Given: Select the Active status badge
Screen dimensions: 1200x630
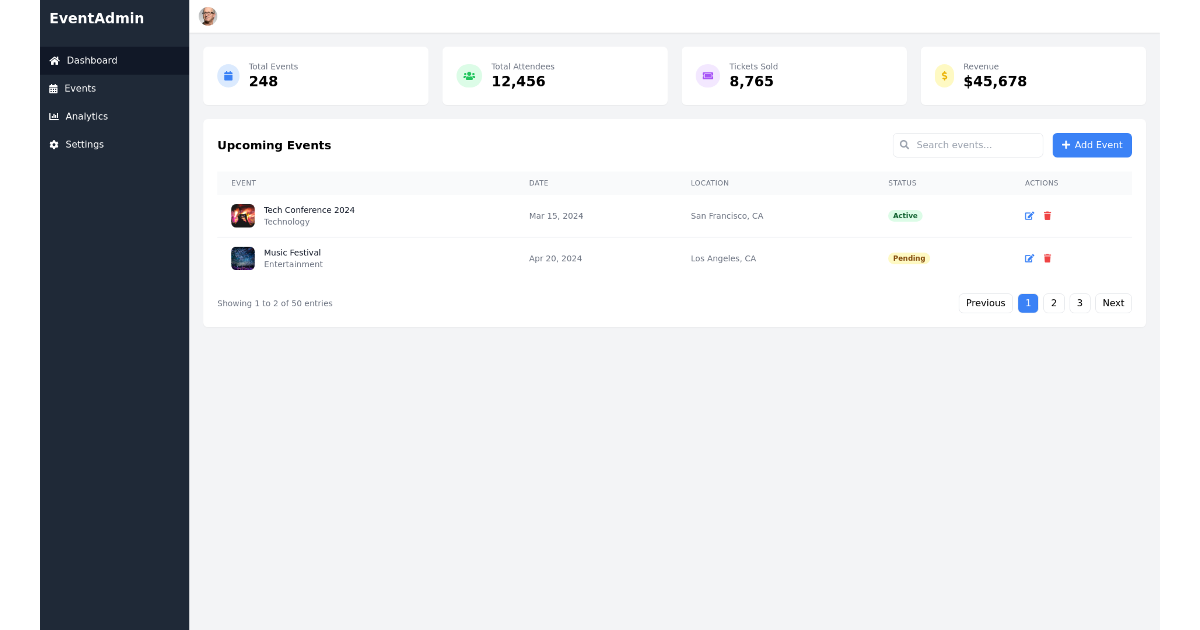Looking at the screenshot, I should click(905, 215).
